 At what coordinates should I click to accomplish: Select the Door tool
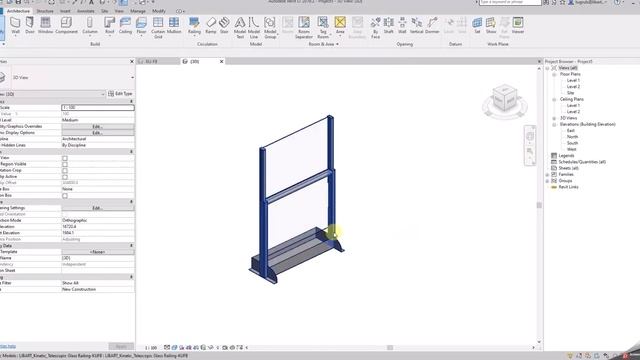[x=30, y=25]
